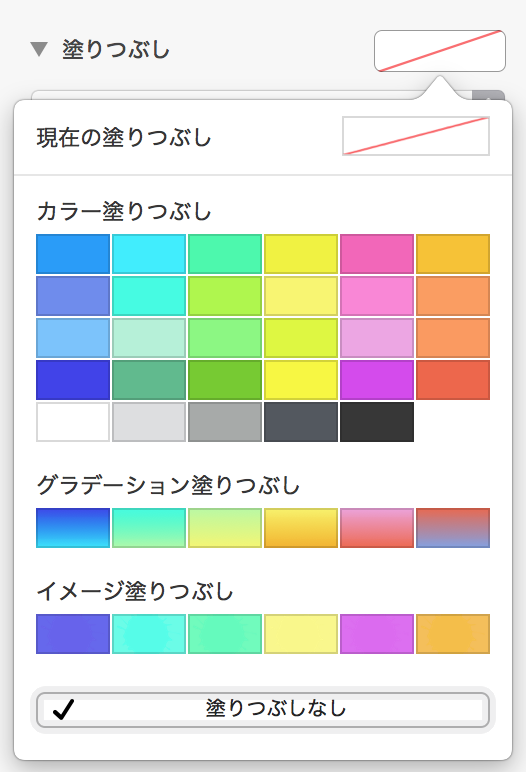Pick the mint green swatch in the first color row

(x=225, y=254)
